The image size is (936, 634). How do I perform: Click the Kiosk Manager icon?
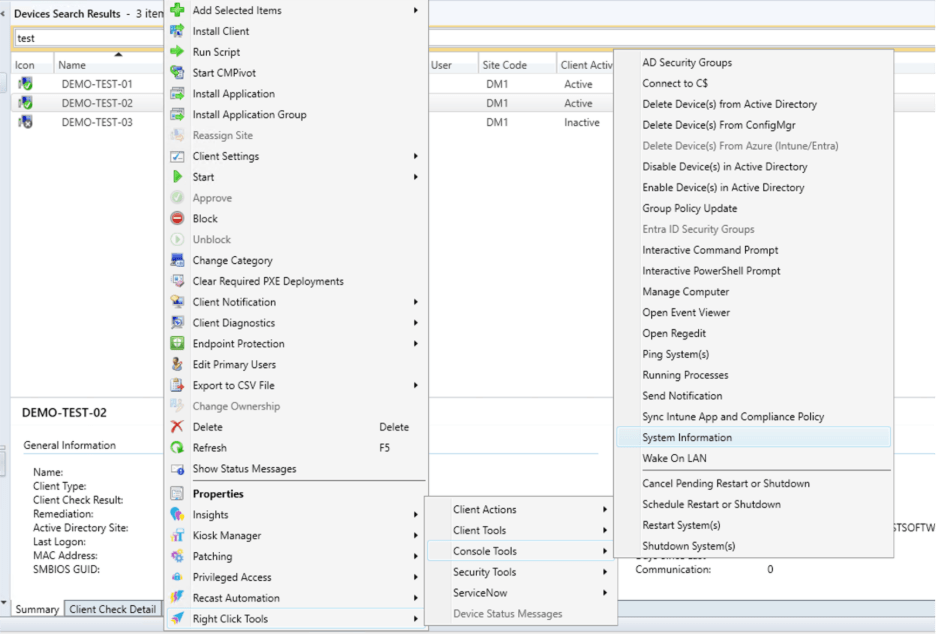point(177,536)
